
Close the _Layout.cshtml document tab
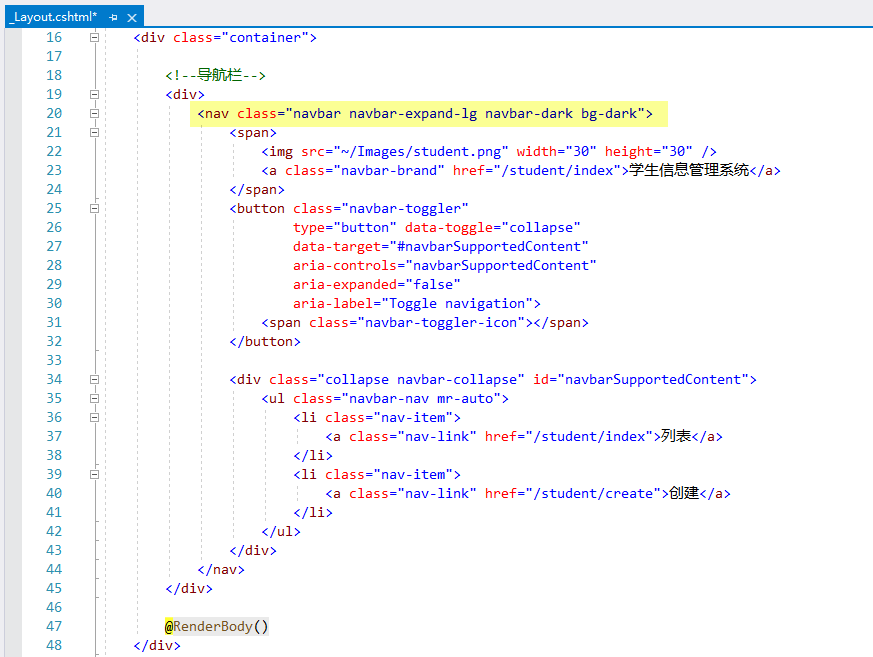(130, 16)
